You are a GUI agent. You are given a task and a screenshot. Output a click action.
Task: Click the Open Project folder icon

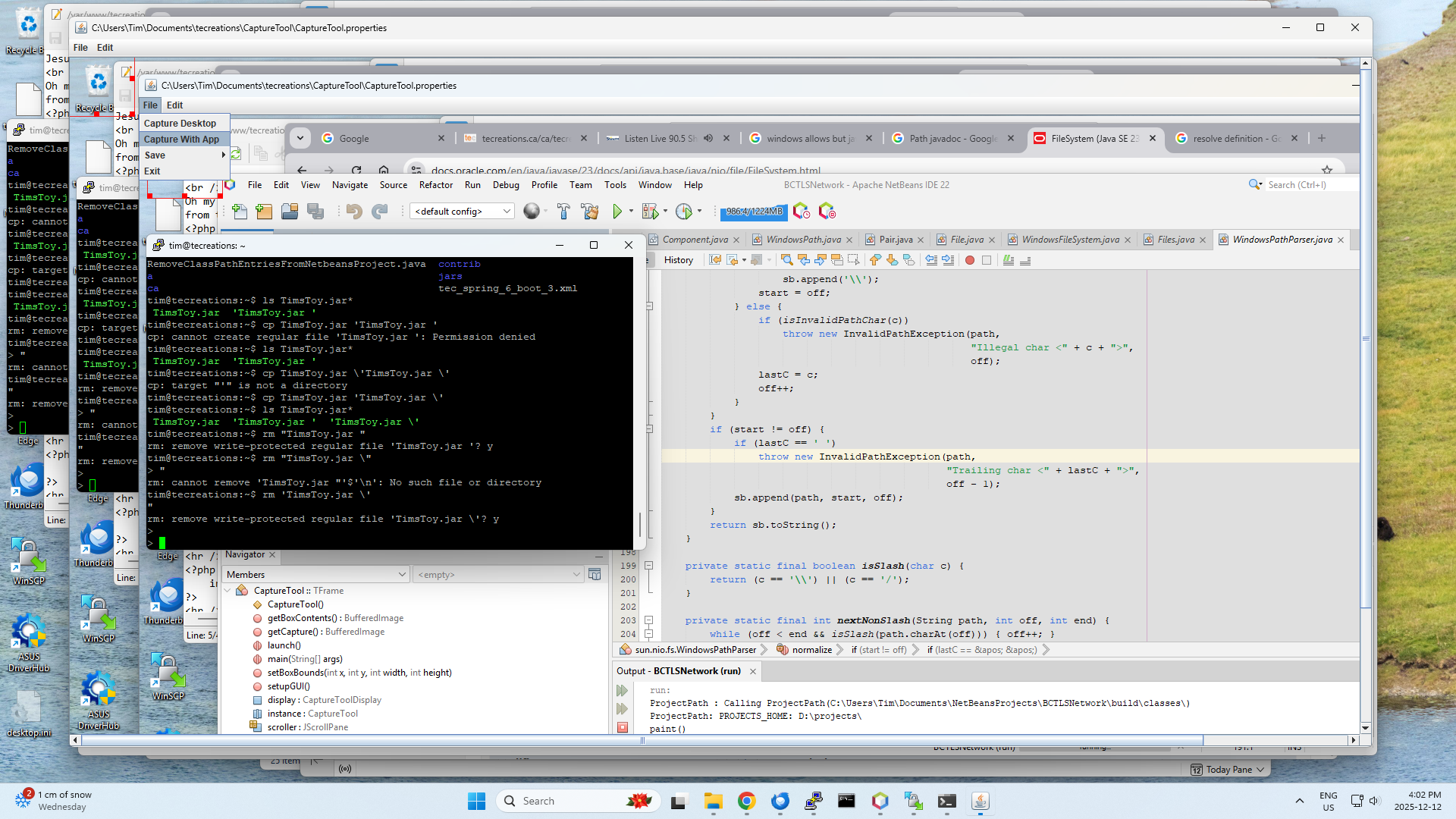point(290,212)
